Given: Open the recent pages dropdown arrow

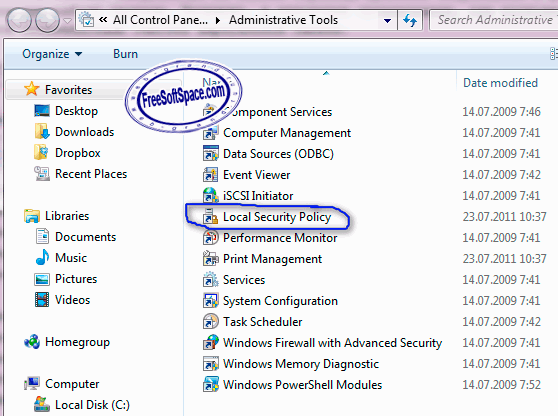Looking at the screenshot, I should pos(67,21).
